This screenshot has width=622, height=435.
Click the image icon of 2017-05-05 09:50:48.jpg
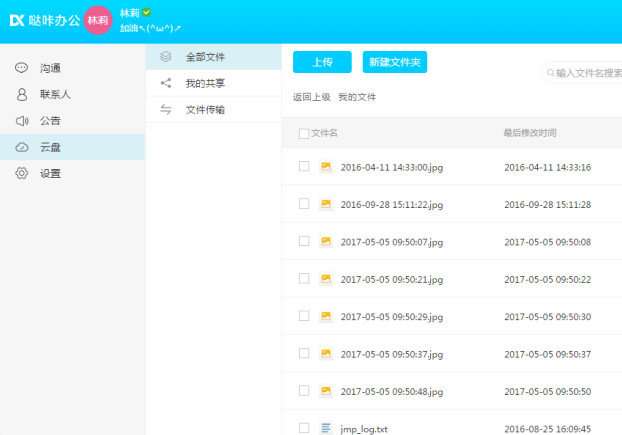[x=326, y=391]
